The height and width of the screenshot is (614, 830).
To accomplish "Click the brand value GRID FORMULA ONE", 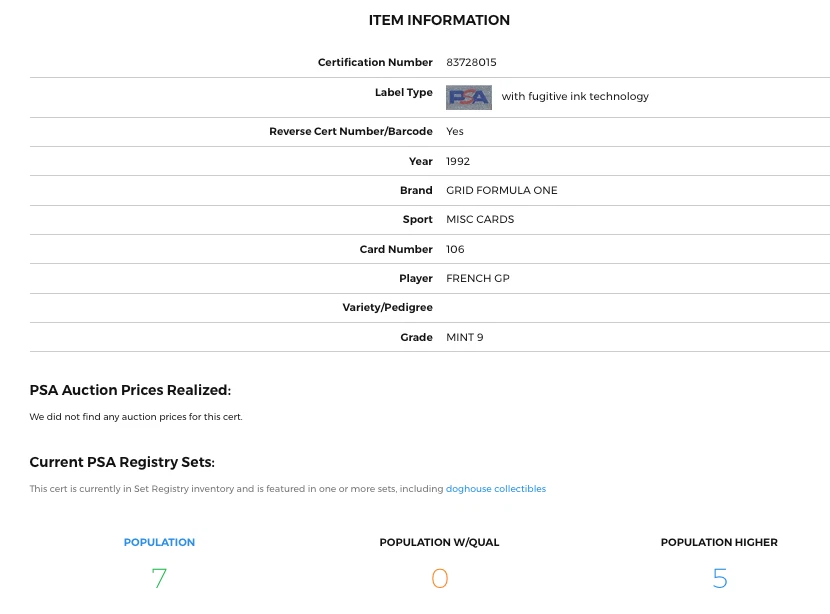I will [x=501, y=190].
